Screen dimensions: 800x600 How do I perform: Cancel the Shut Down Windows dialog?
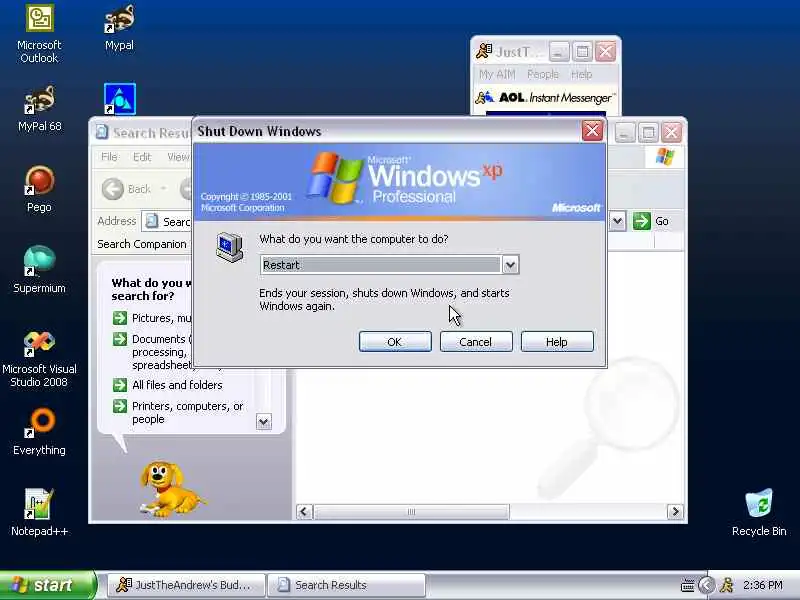point(476,342)
